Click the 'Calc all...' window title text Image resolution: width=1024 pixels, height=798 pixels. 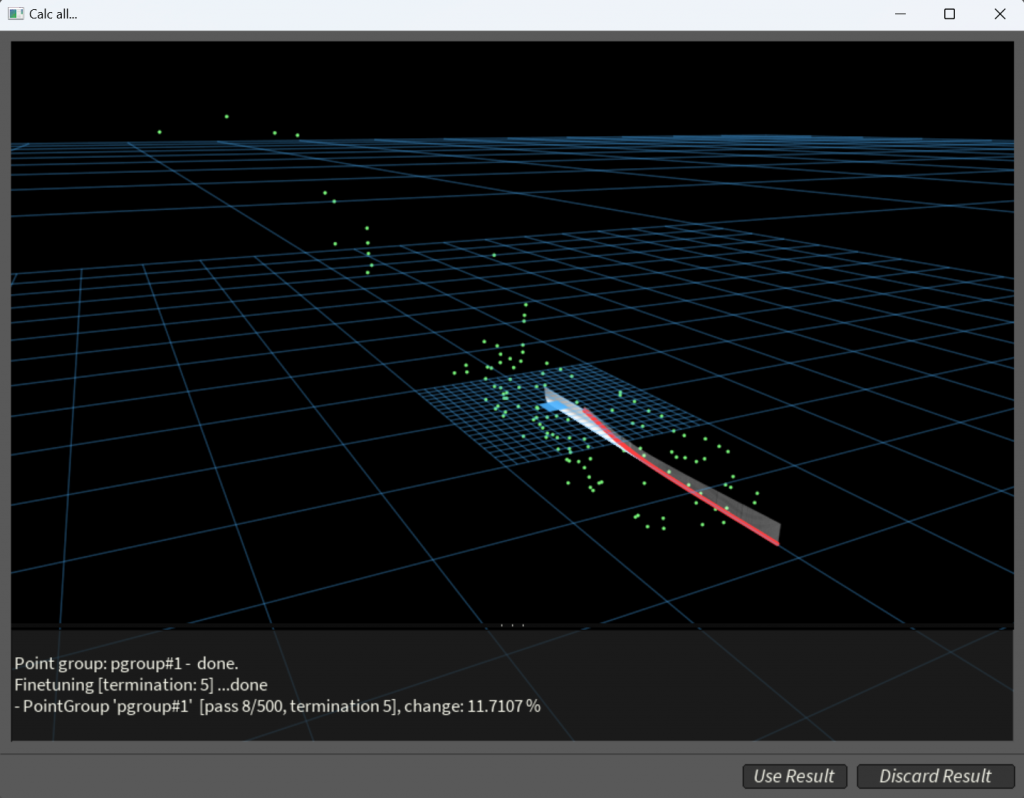(53, 14)
